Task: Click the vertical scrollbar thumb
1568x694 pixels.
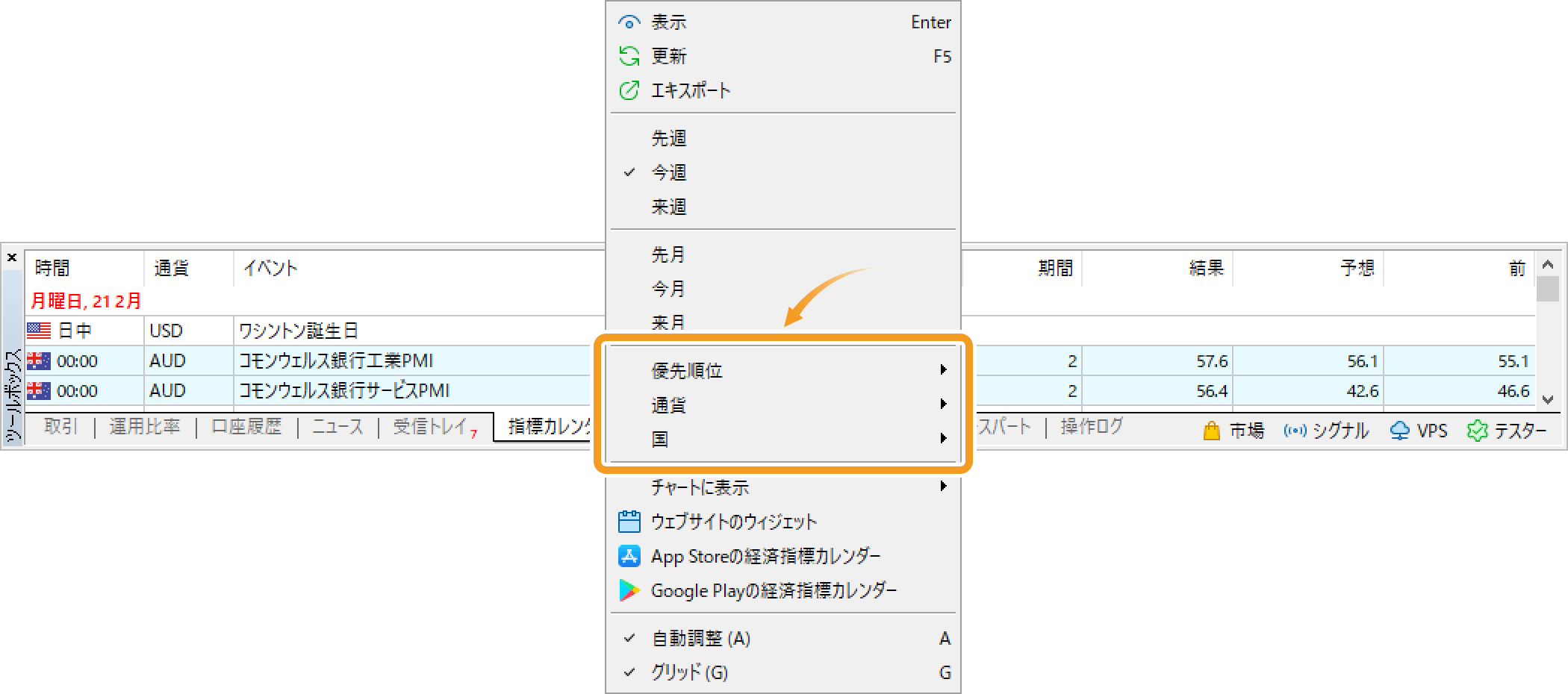Action: (1548, 289)
